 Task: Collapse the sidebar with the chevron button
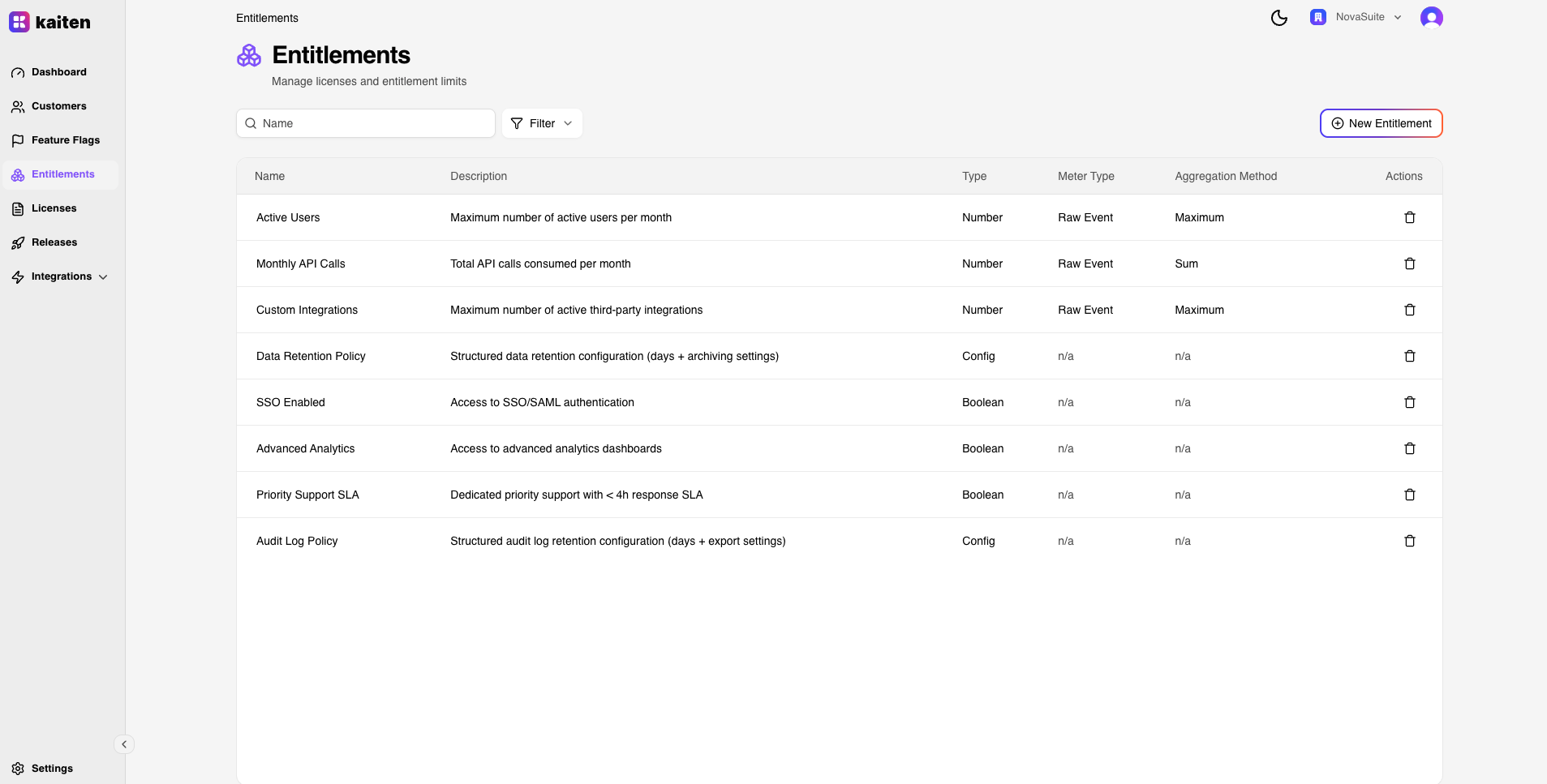coord(124,744)
